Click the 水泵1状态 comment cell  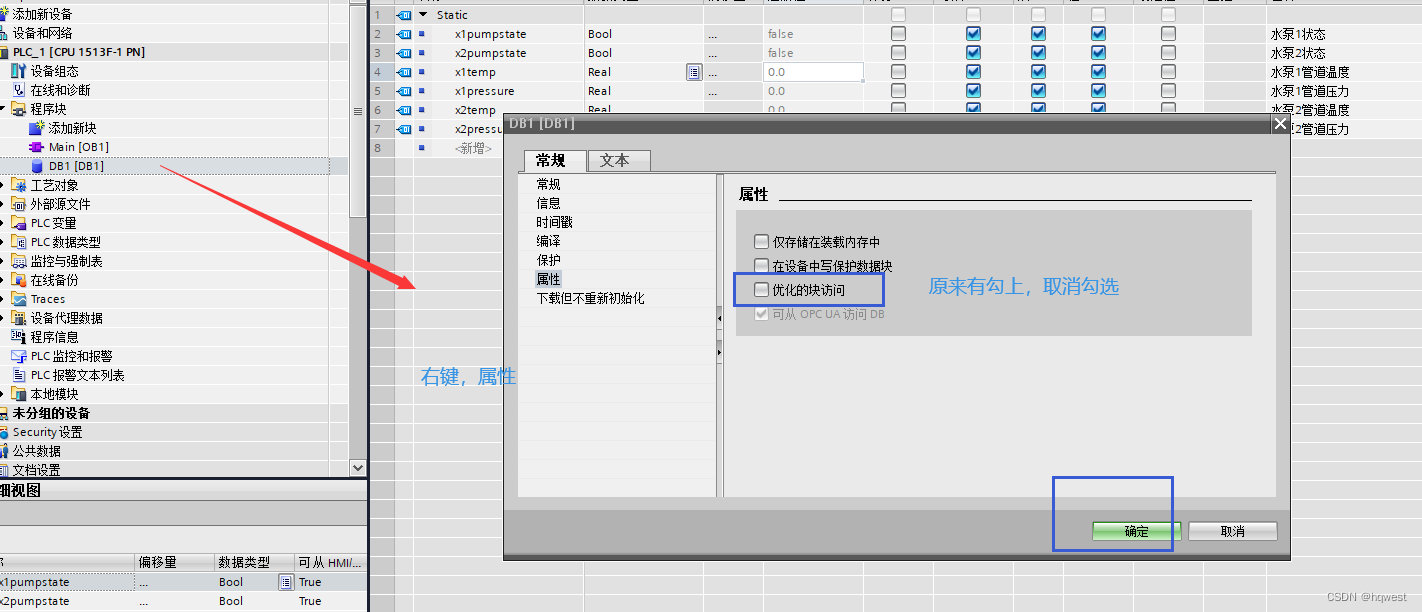pos(1343,34)
